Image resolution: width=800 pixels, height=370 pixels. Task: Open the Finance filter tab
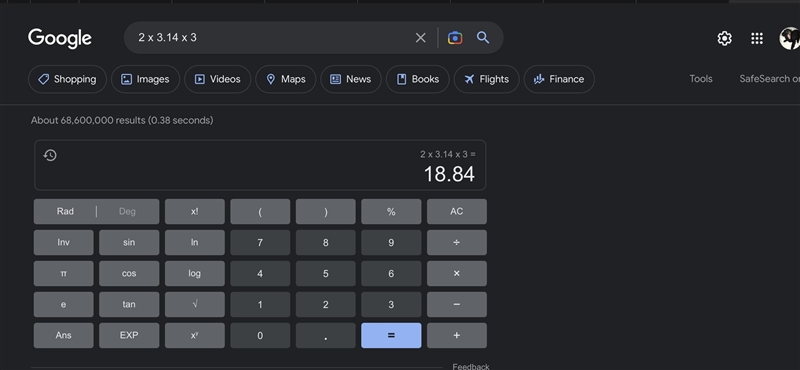559,79
